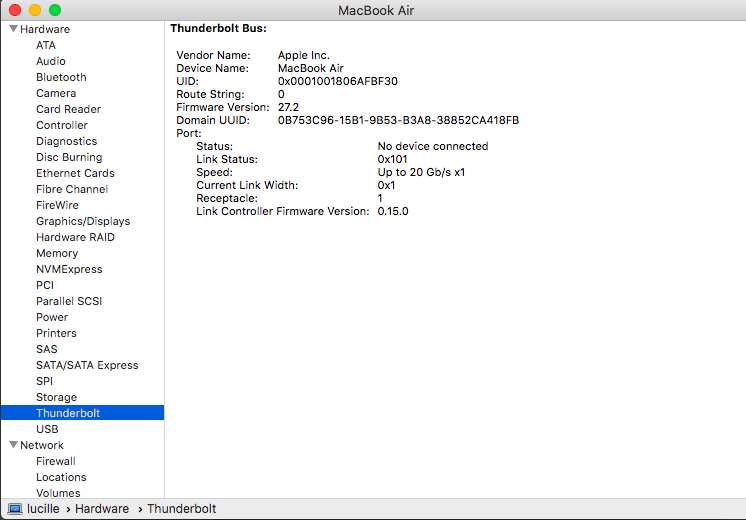Show the Memory information
The width and height of the screenshot is (746, 520).
(x=57, y=253)
